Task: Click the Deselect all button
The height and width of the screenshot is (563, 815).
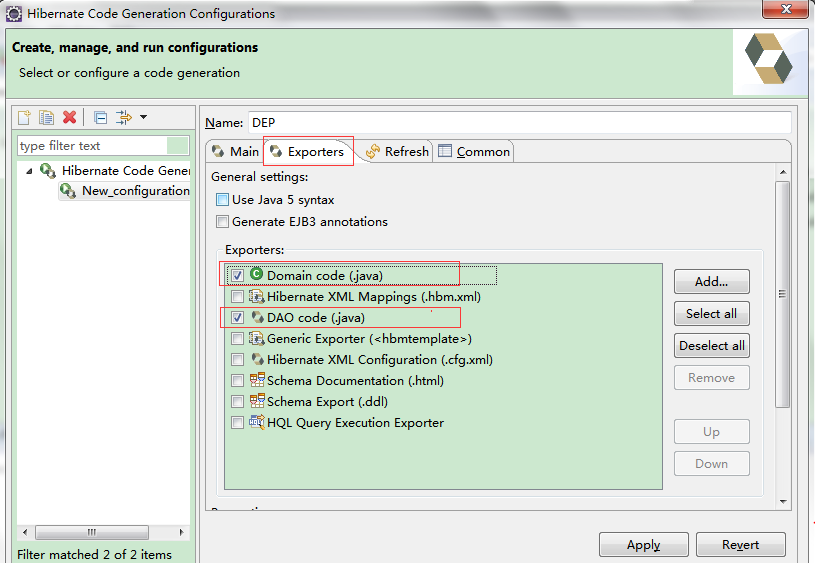Action: (712, 346)
